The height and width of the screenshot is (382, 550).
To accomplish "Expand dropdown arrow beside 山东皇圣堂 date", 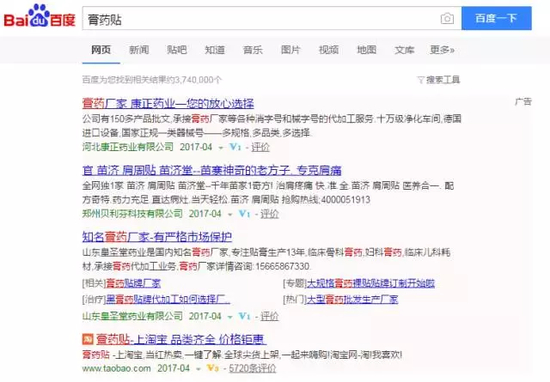I will pos(230,317).
